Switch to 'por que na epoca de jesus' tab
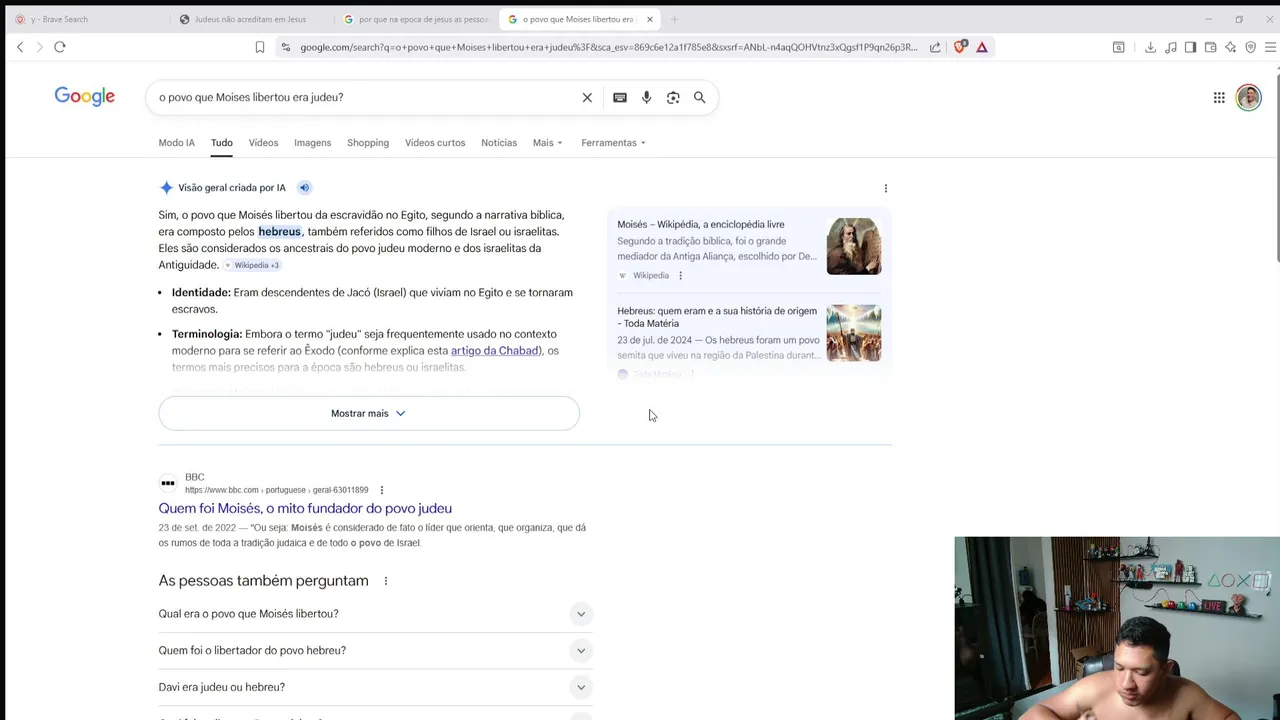 click(x=415, y=19)
